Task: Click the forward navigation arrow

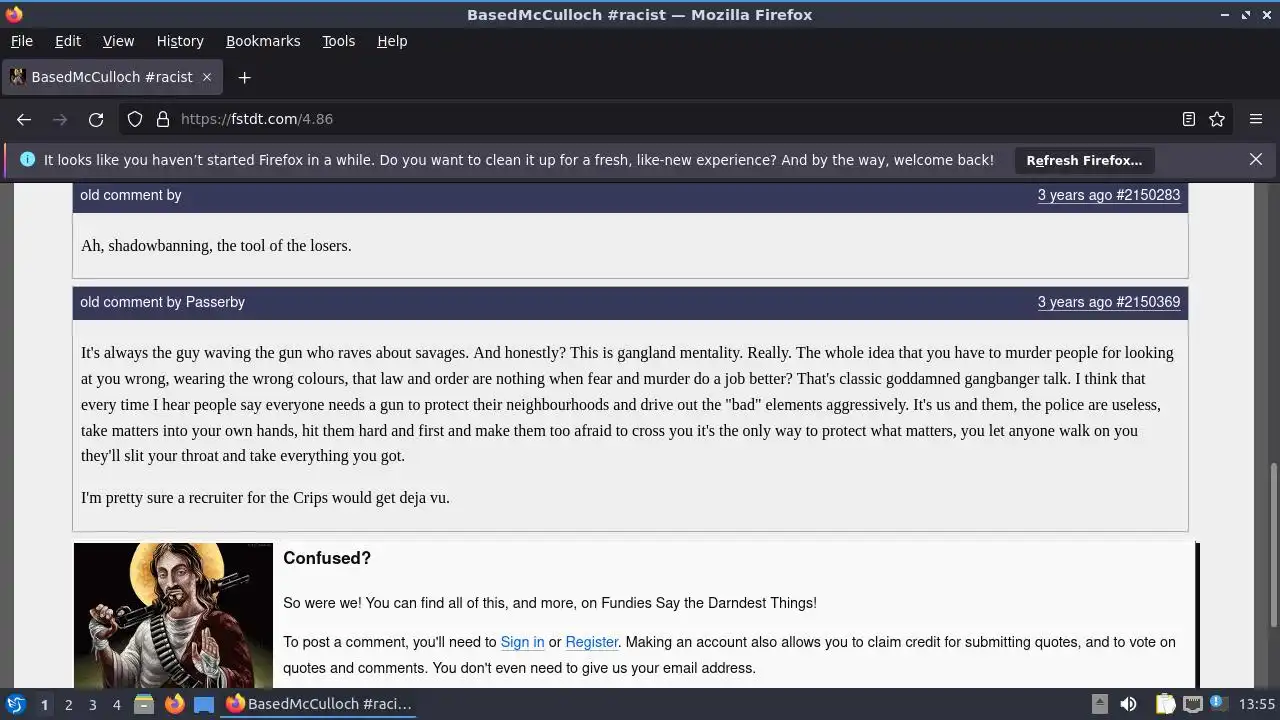Action: click(x=60, y=119)
